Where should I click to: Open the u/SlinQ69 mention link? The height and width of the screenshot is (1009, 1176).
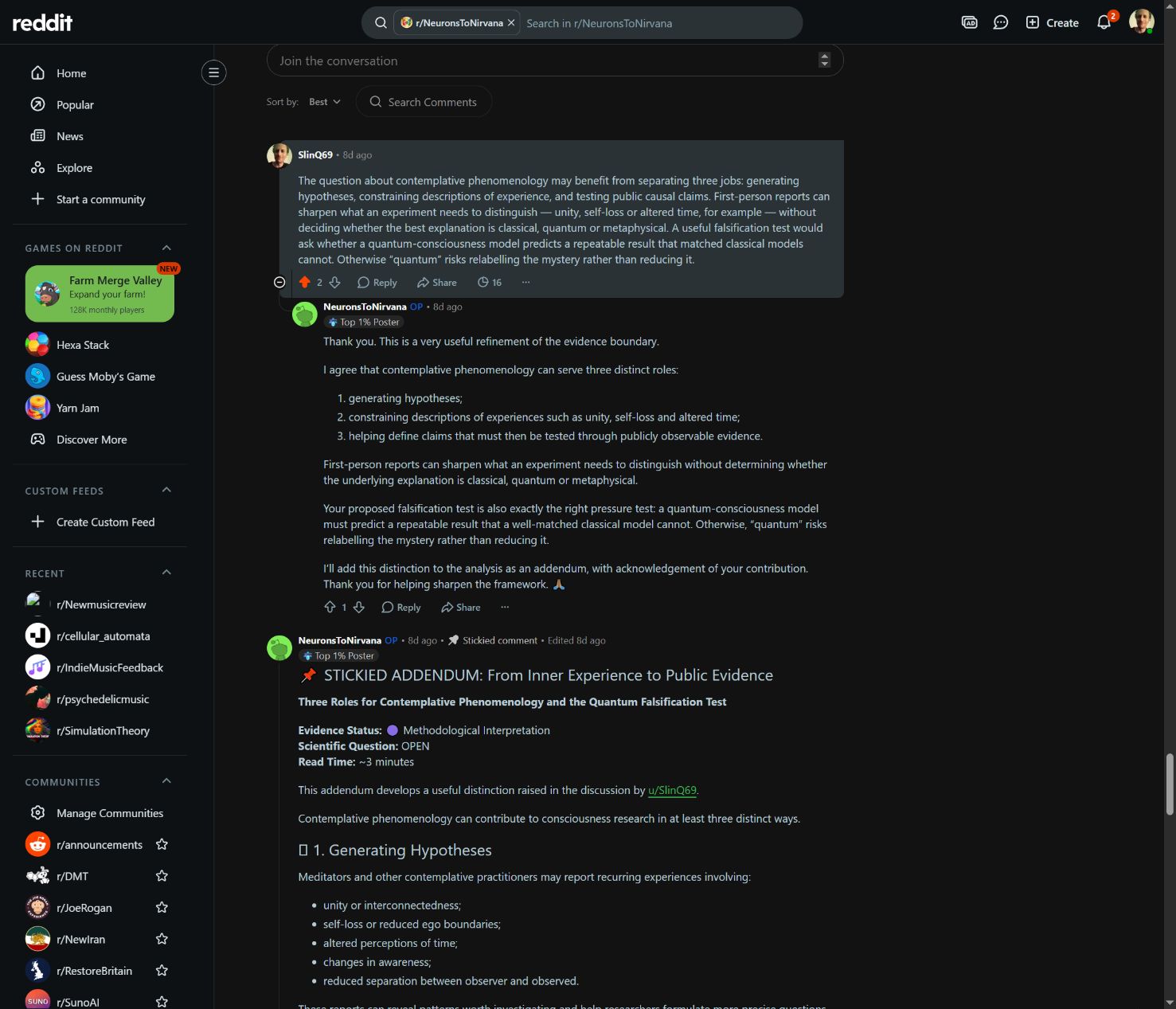[x=673, y=790]
